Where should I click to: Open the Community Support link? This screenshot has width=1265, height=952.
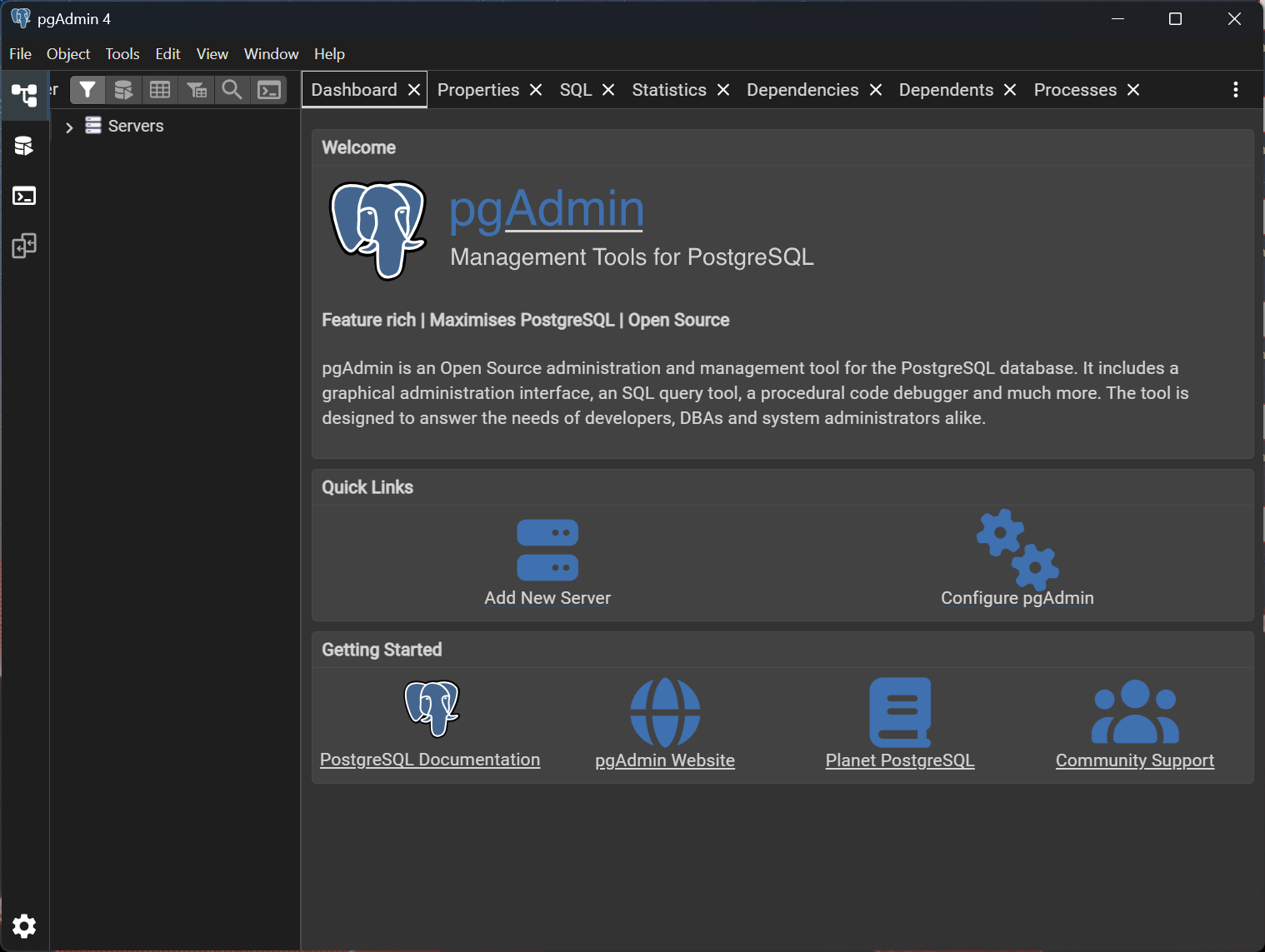(1134, 760)
